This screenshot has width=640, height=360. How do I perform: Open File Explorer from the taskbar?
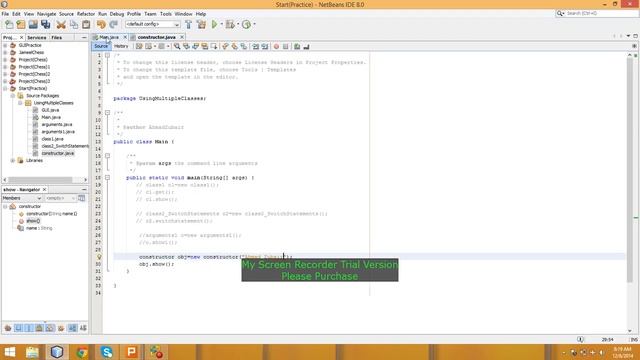[x=32, y=352]
